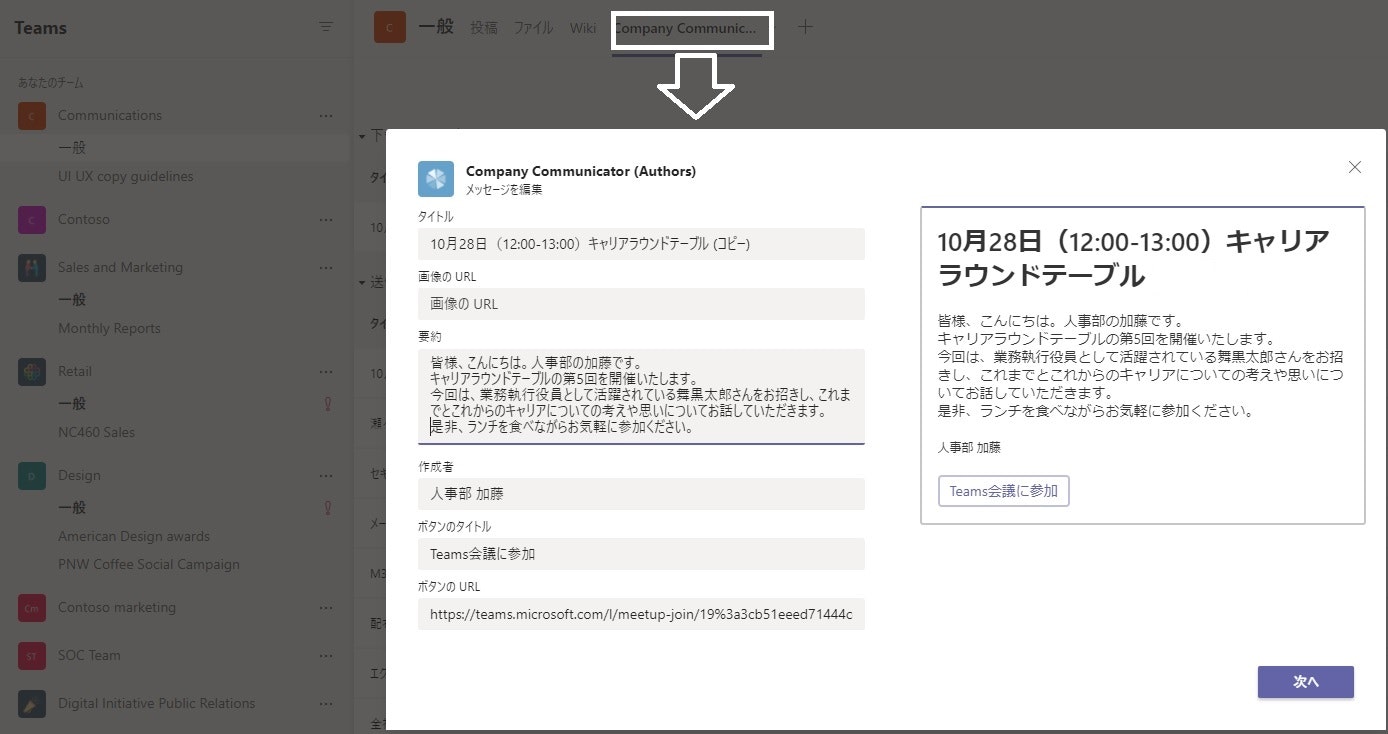Collapse the drafts section chevron
Viewport: 1388px width, 734px height.
coord(361,136)
